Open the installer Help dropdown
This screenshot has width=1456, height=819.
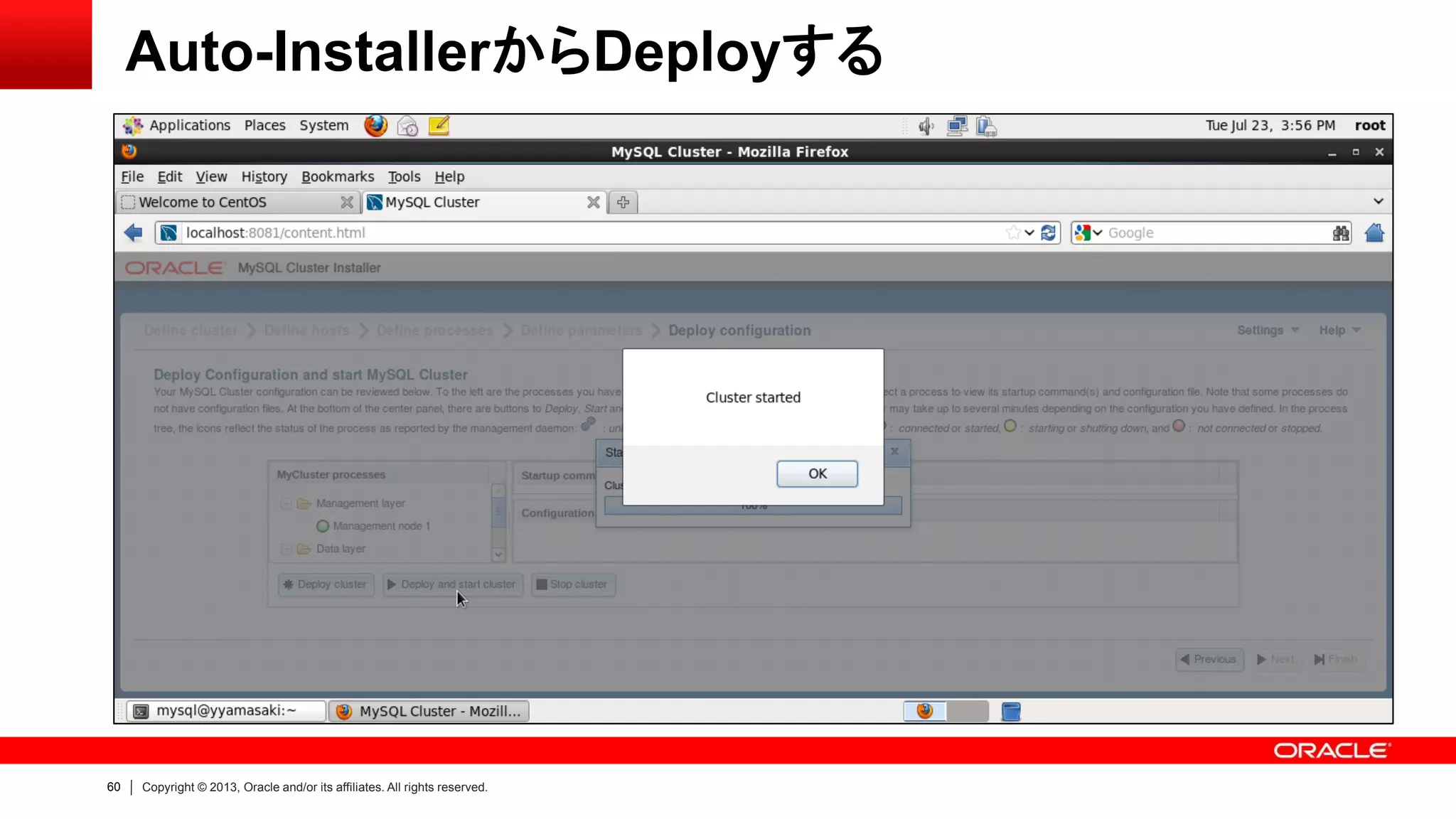1339,330
